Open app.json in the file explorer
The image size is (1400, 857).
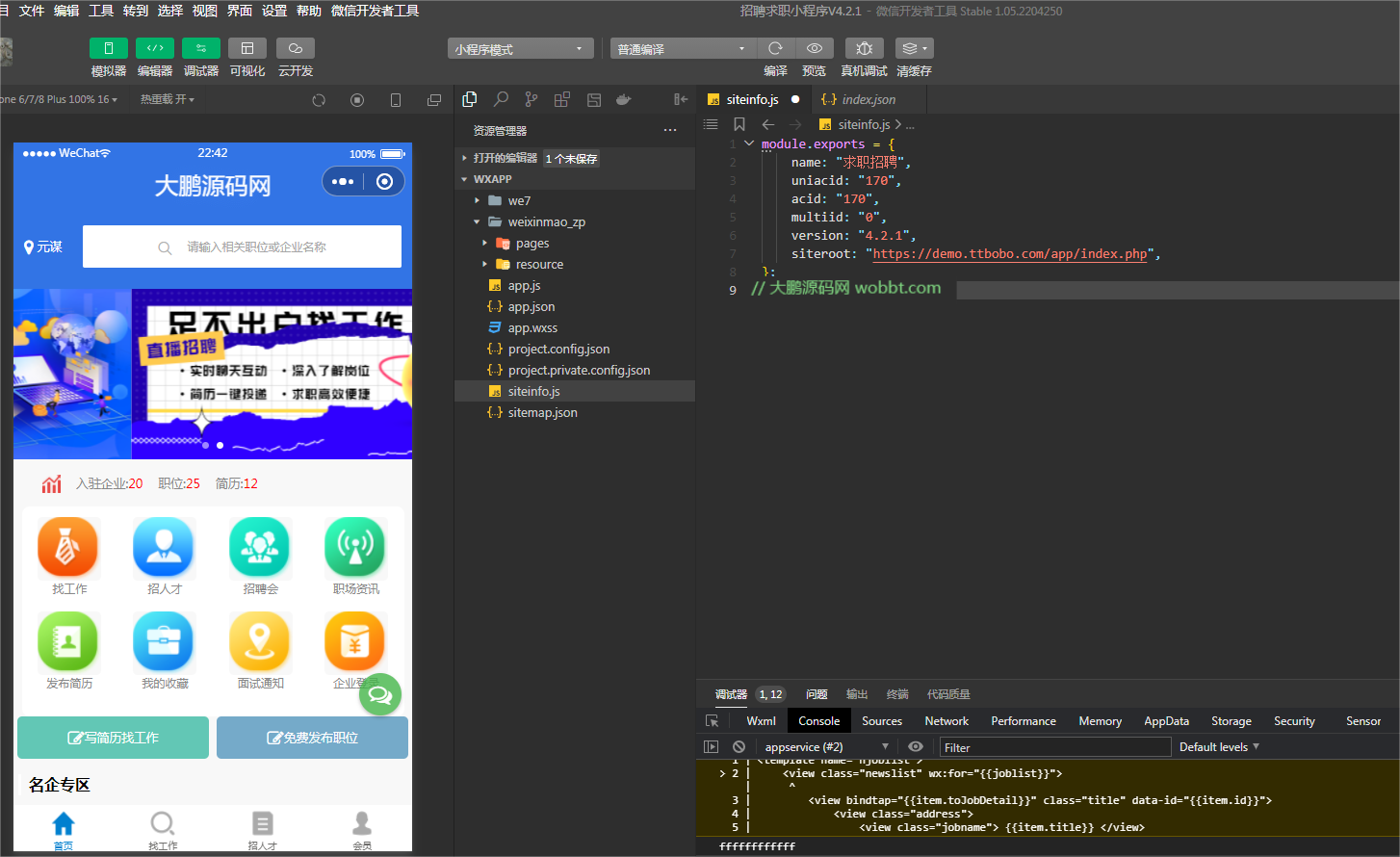(x=531, y=307)
